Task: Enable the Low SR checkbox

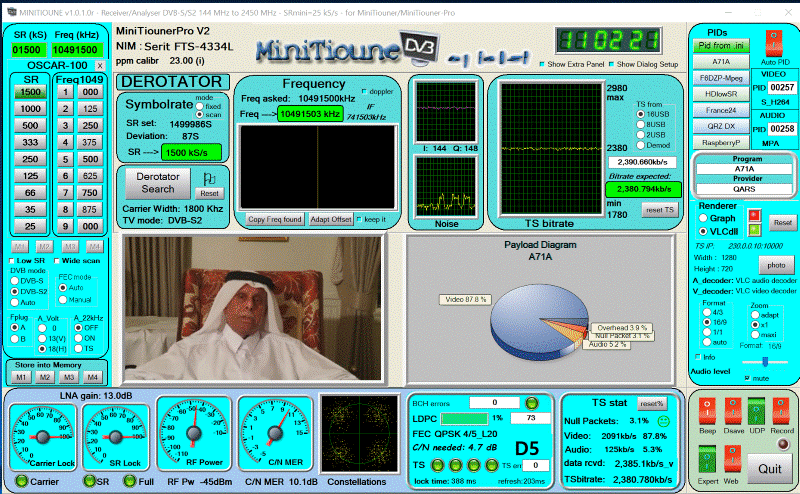Action: pyautogui.click(x=12, y=261)
